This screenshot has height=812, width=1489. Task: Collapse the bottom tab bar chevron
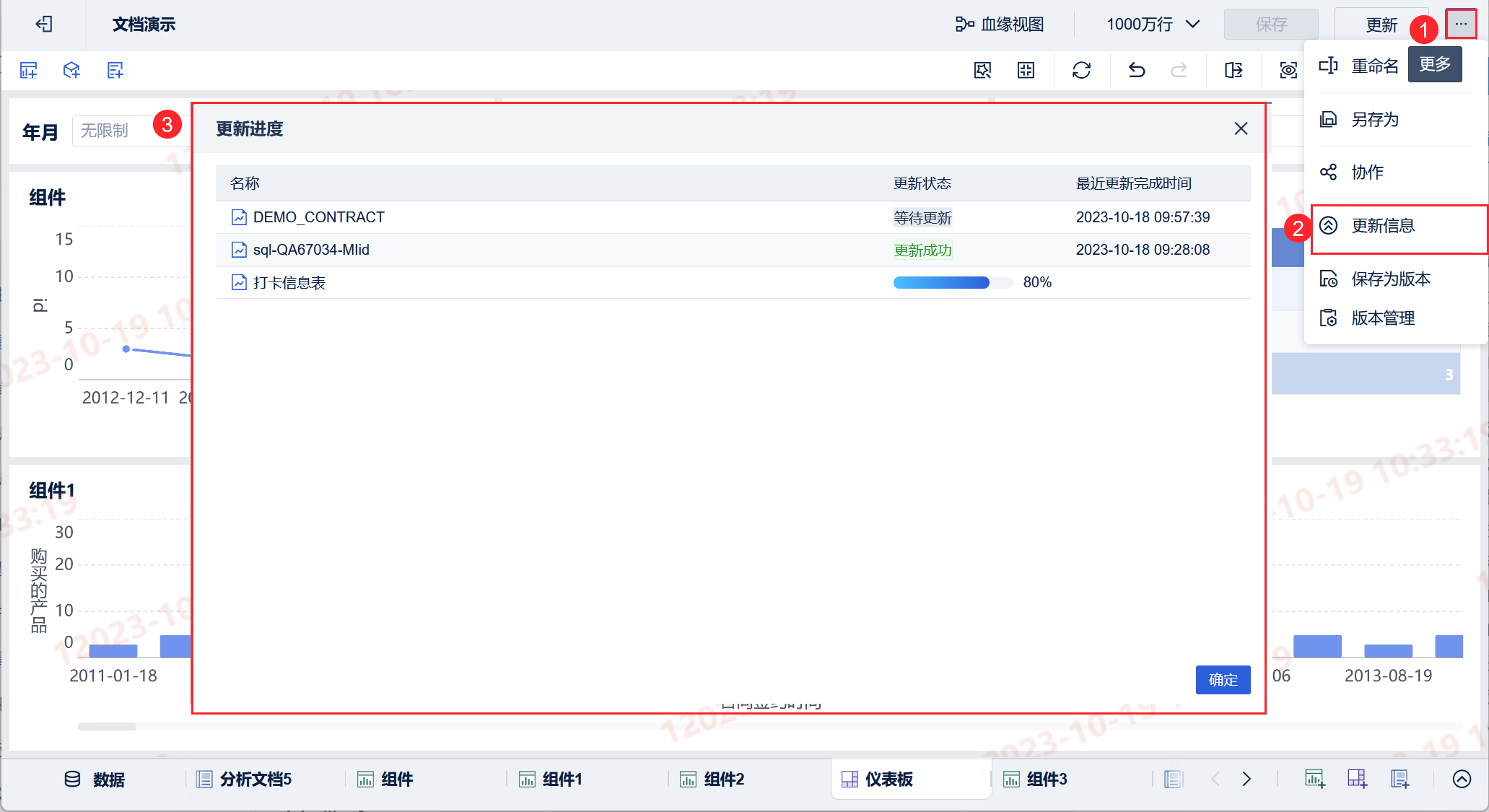tap(1462, 779)
